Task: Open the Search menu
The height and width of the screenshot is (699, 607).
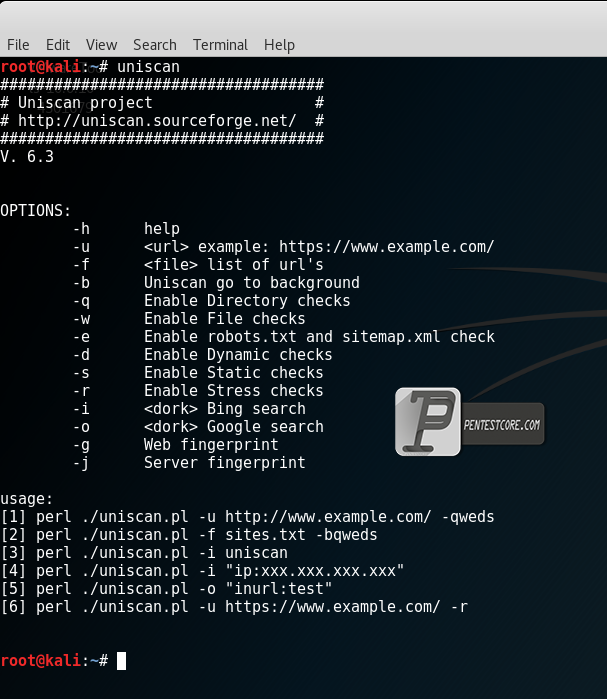Action: pos(155,45)
